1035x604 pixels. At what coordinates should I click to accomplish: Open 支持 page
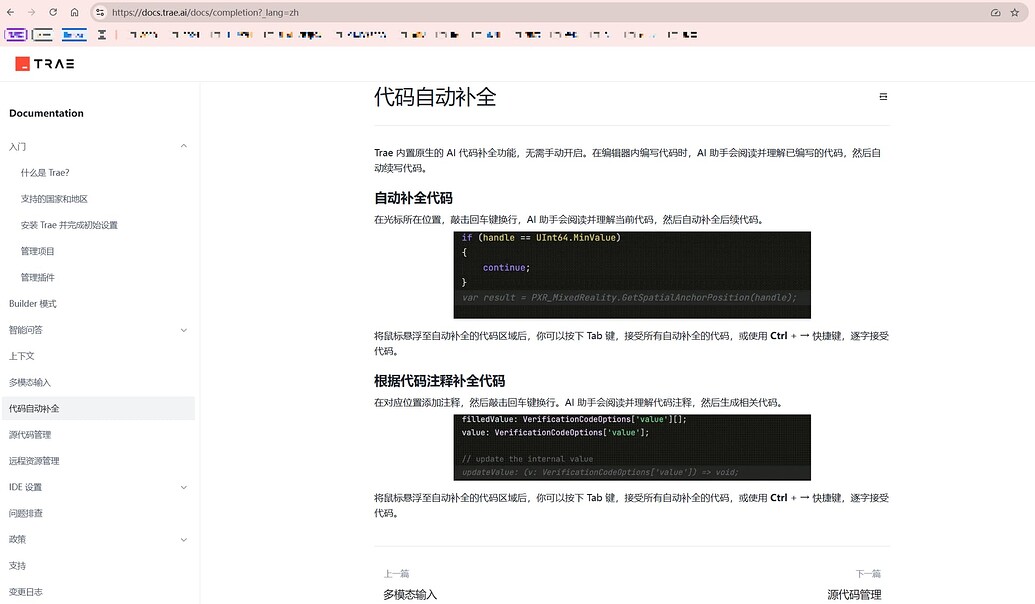click(x=17, y=566)
